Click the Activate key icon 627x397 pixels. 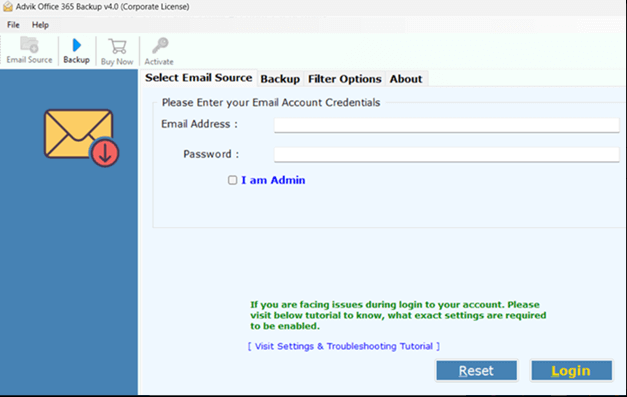point(160,46)
